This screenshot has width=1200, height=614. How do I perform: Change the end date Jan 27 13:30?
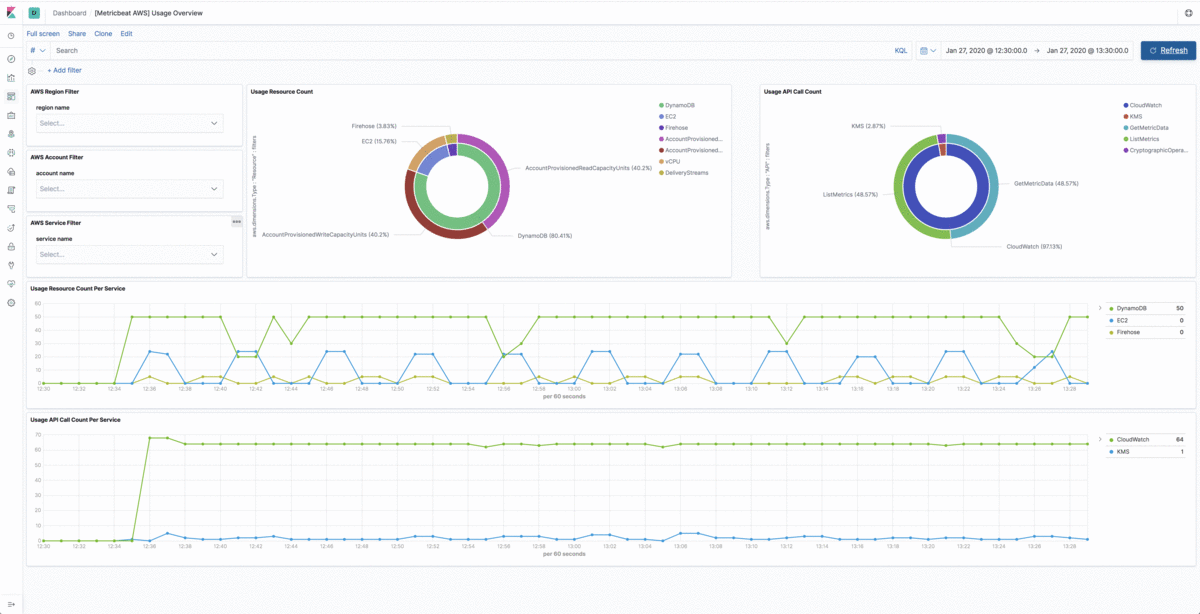click(1087, 50)
